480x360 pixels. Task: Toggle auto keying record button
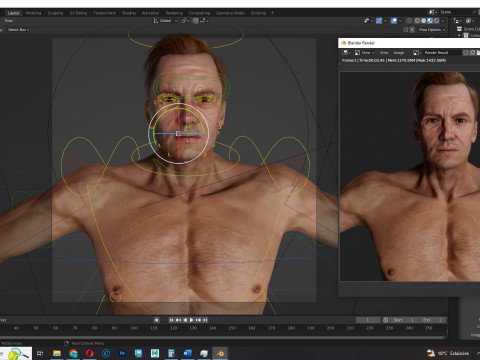tap(156, 320)
